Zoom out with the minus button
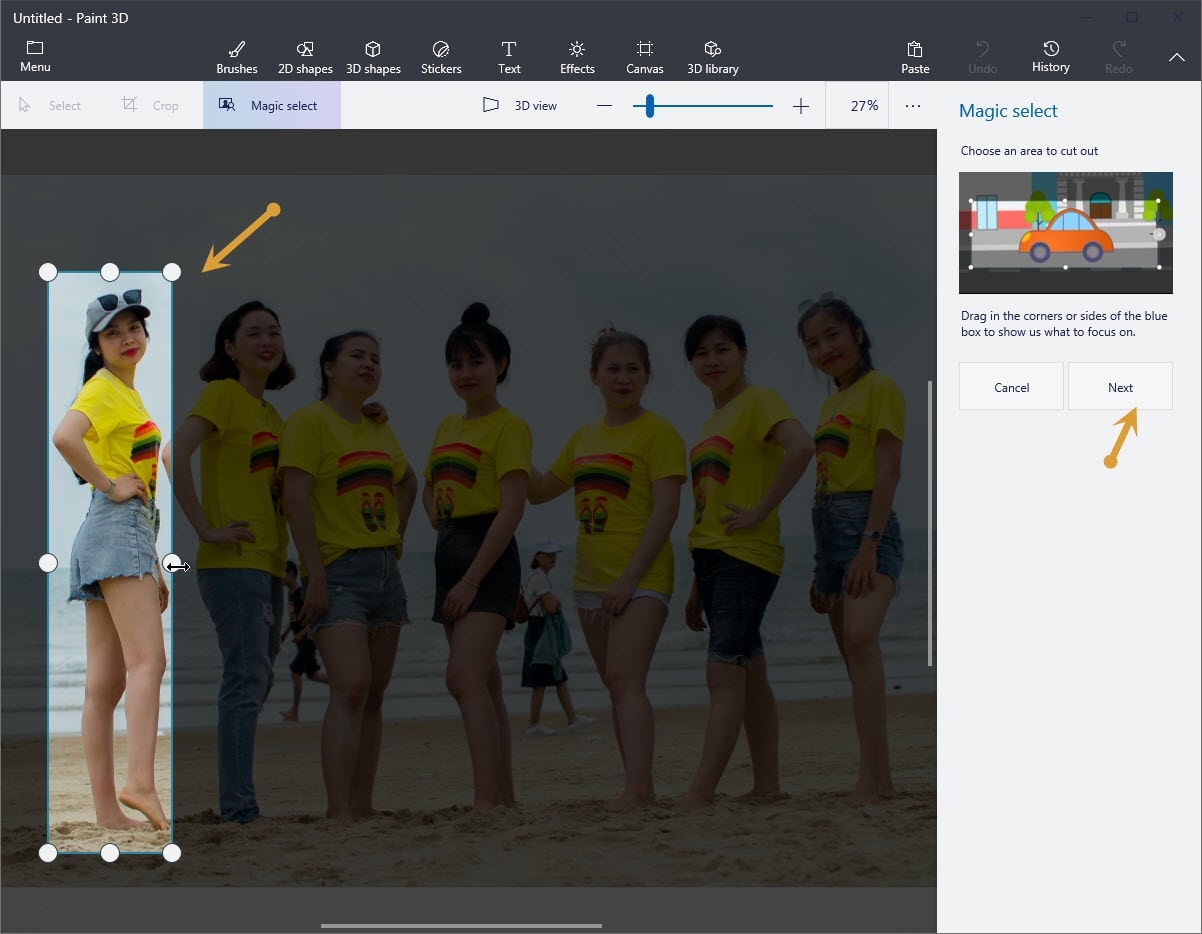The image size is (1202, 934). (604, 105)
